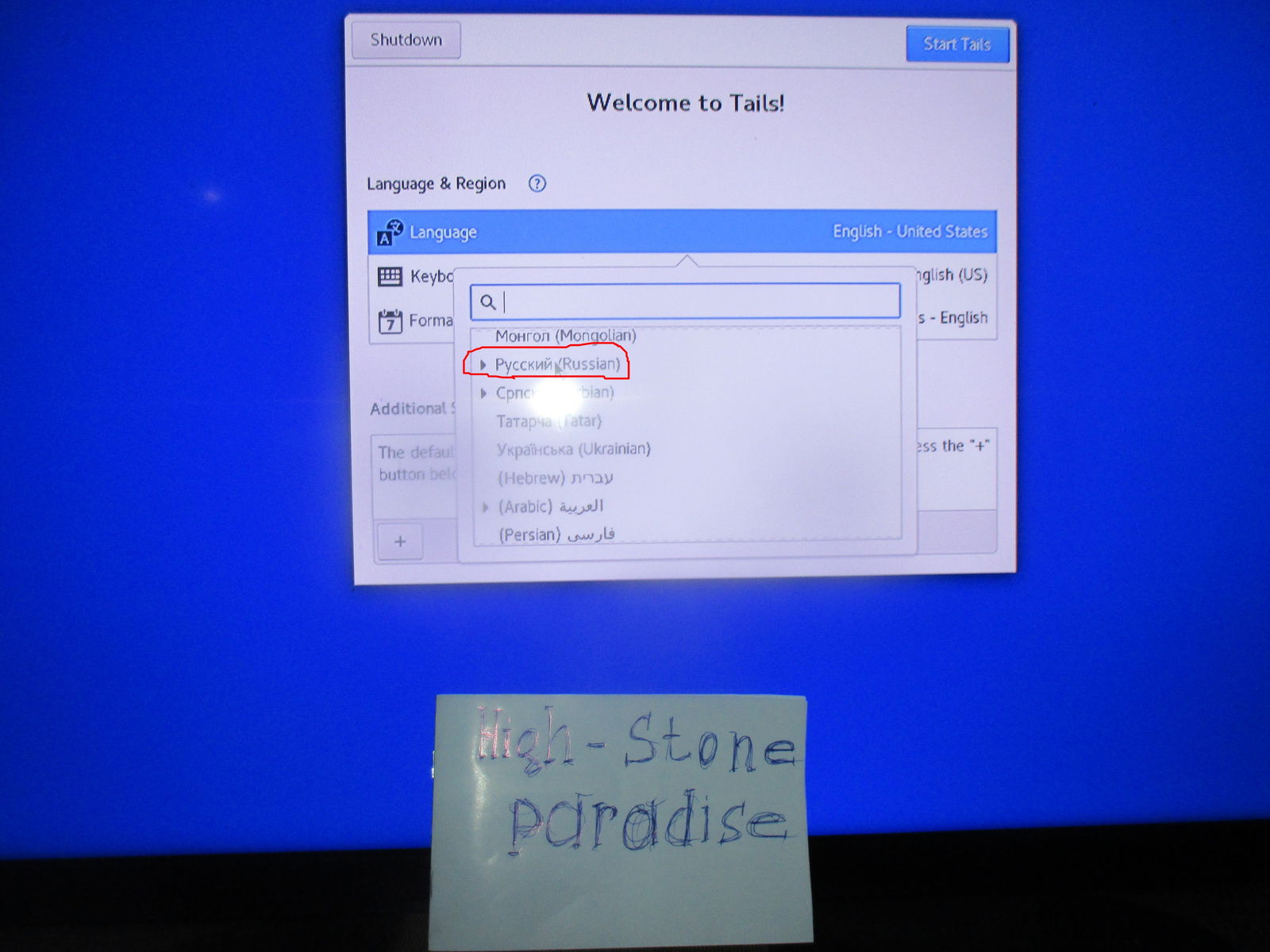Click the Keyboard layout icon

[x=390, y=276]
